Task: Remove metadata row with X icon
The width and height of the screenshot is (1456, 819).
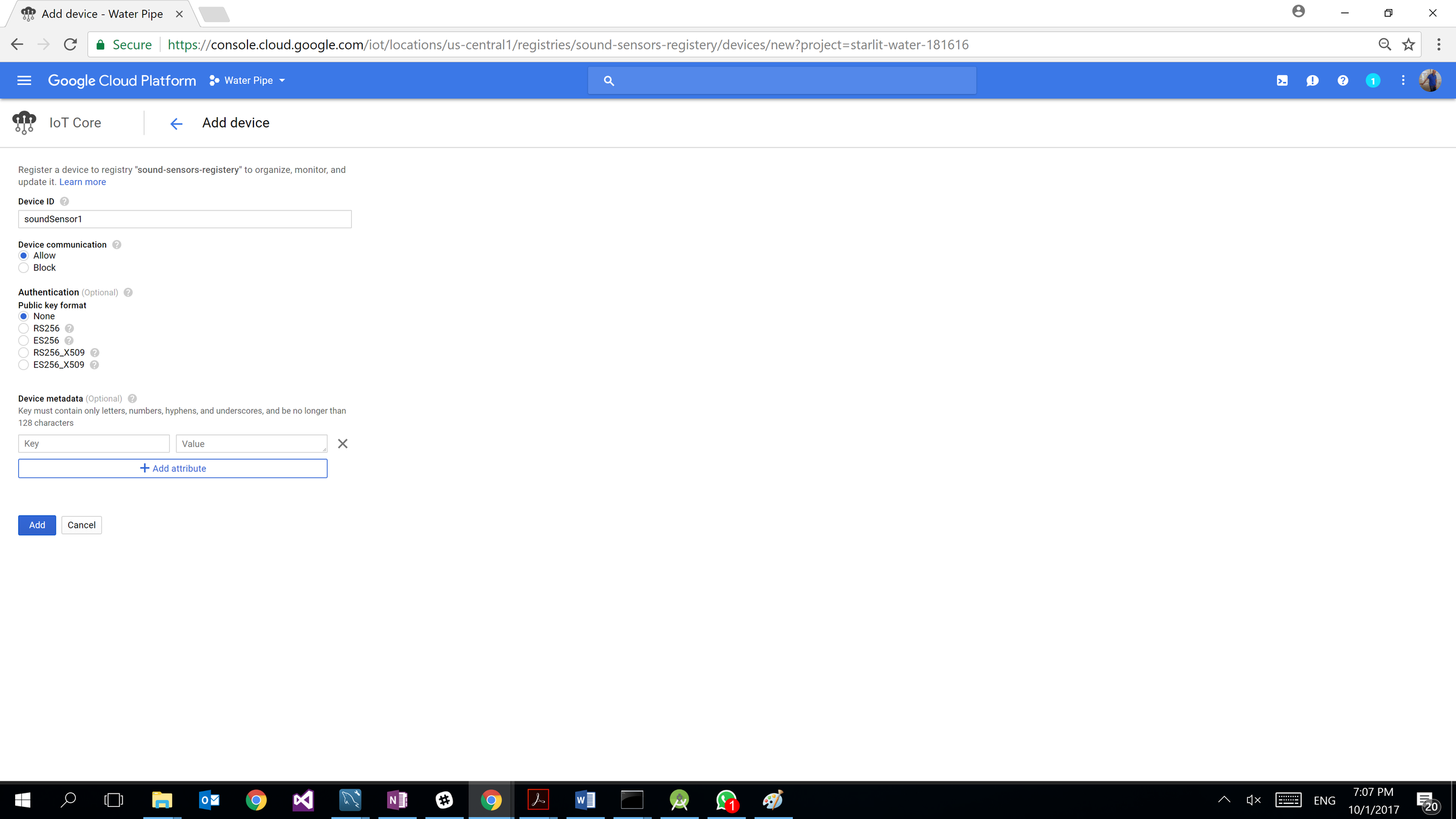Action: click(x=343, y=444)
